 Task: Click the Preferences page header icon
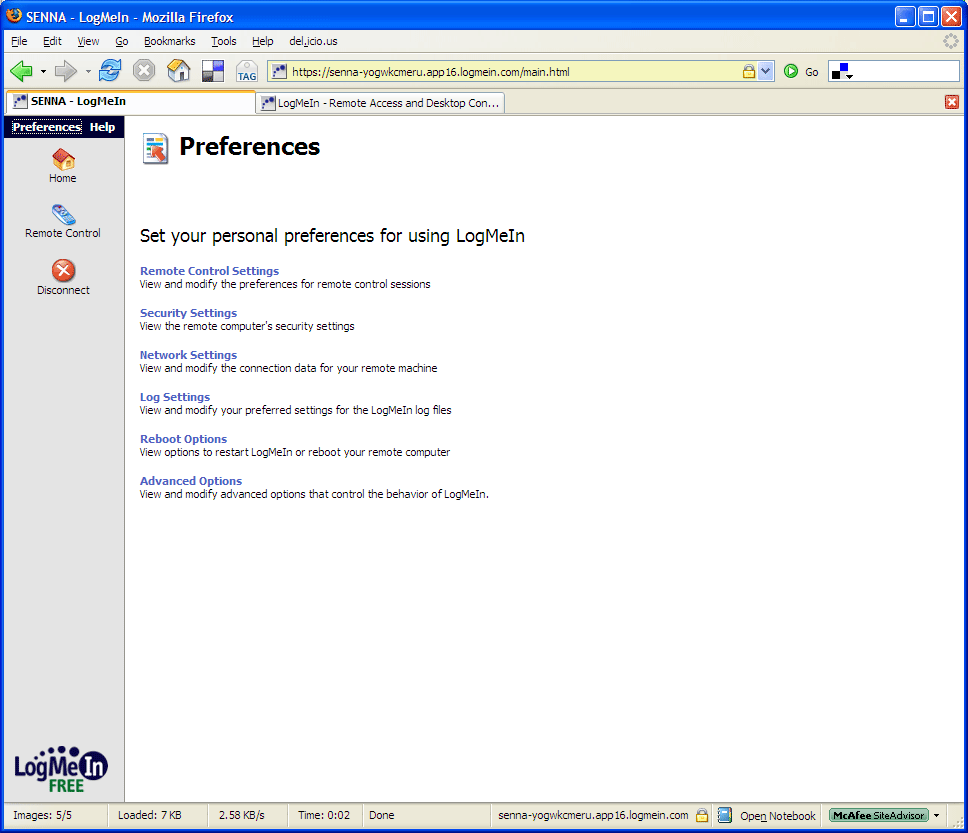point(156,148)
